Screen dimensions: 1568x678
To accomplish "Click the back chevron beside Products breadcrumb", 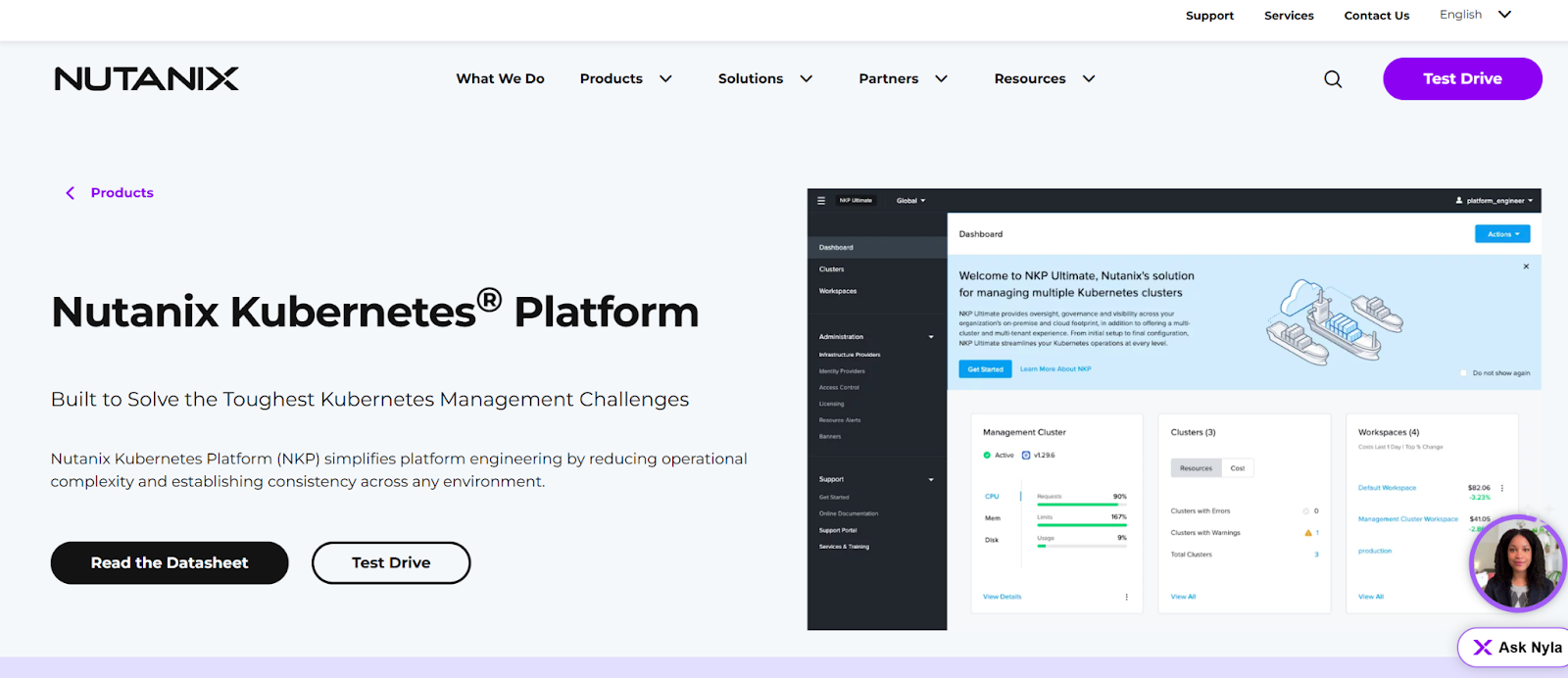I will click(70, 193).
